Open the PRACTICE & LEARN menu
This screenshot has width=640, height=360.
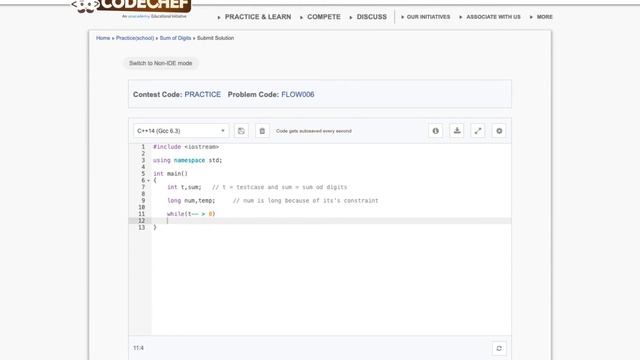258,17
